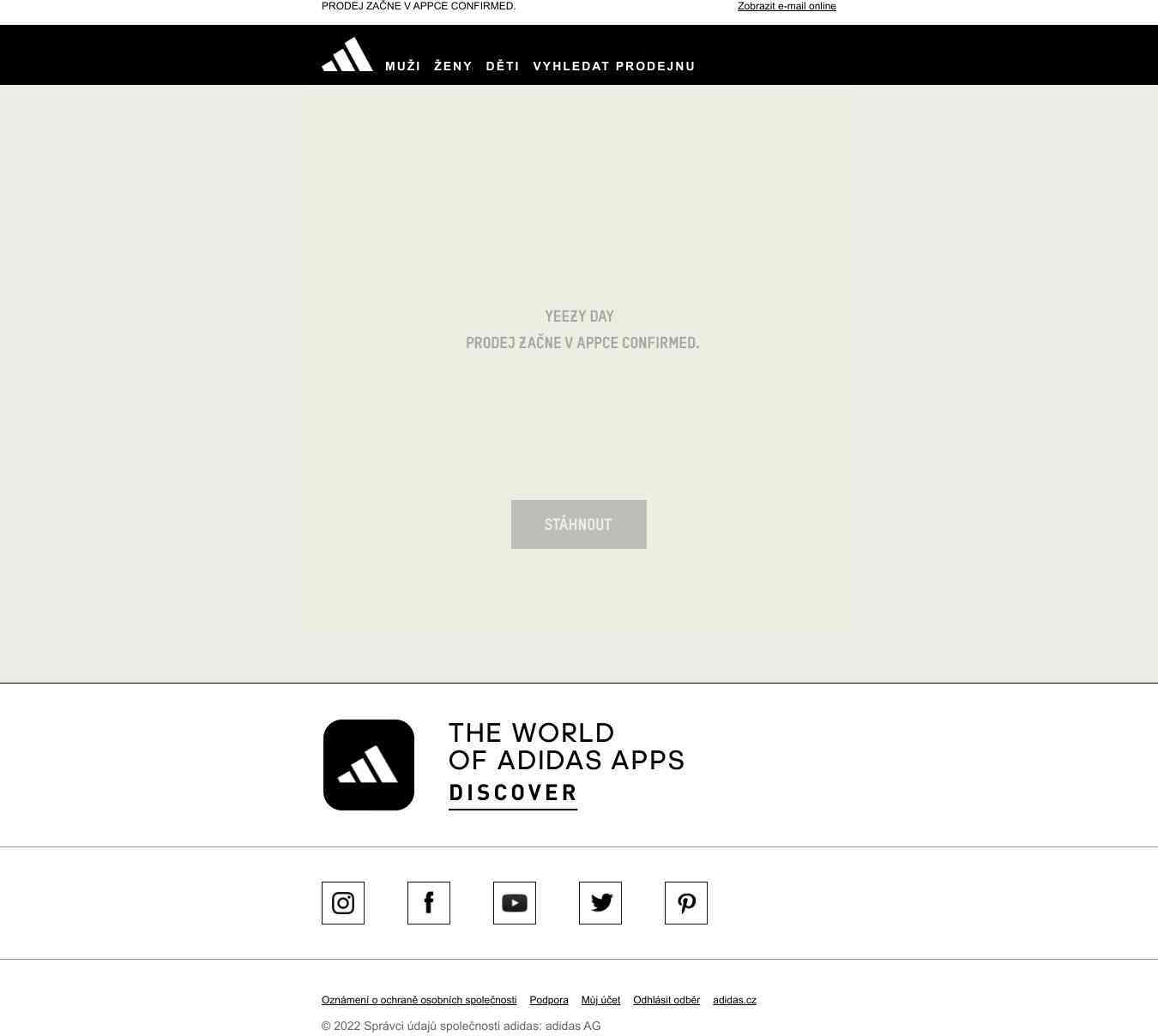Click the Podpora footer link

tap(549, 1000)
